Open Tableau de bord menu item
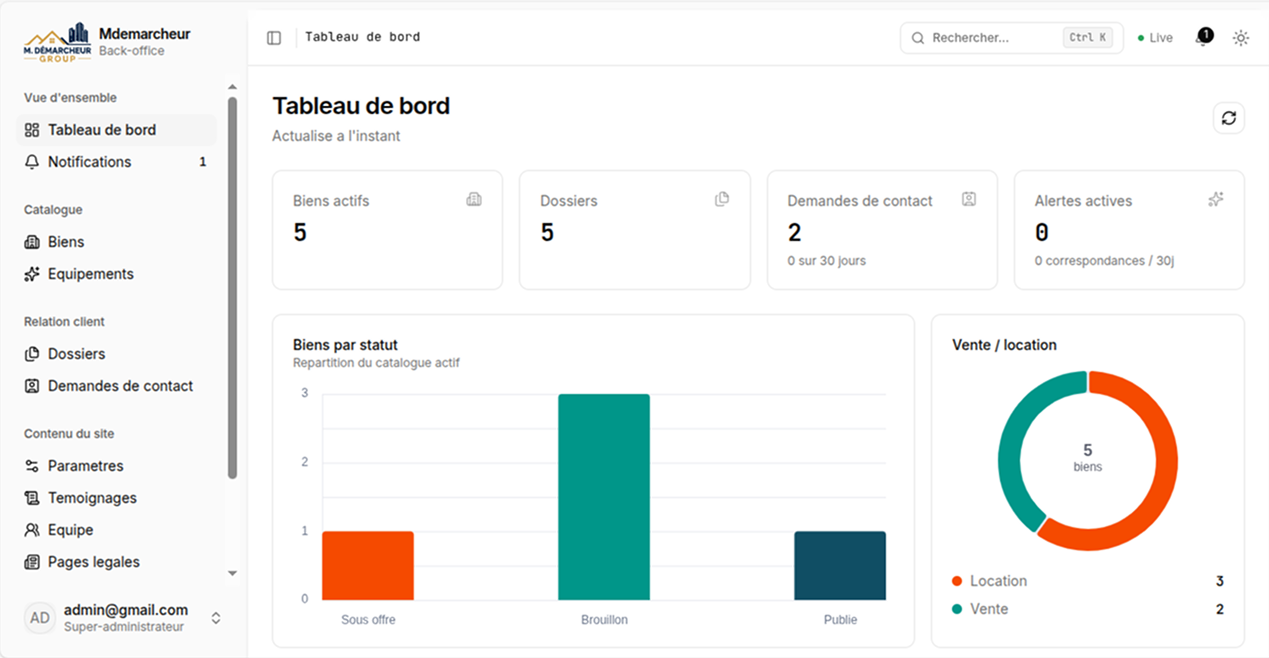1269x658 pixels. click(116, 130)
